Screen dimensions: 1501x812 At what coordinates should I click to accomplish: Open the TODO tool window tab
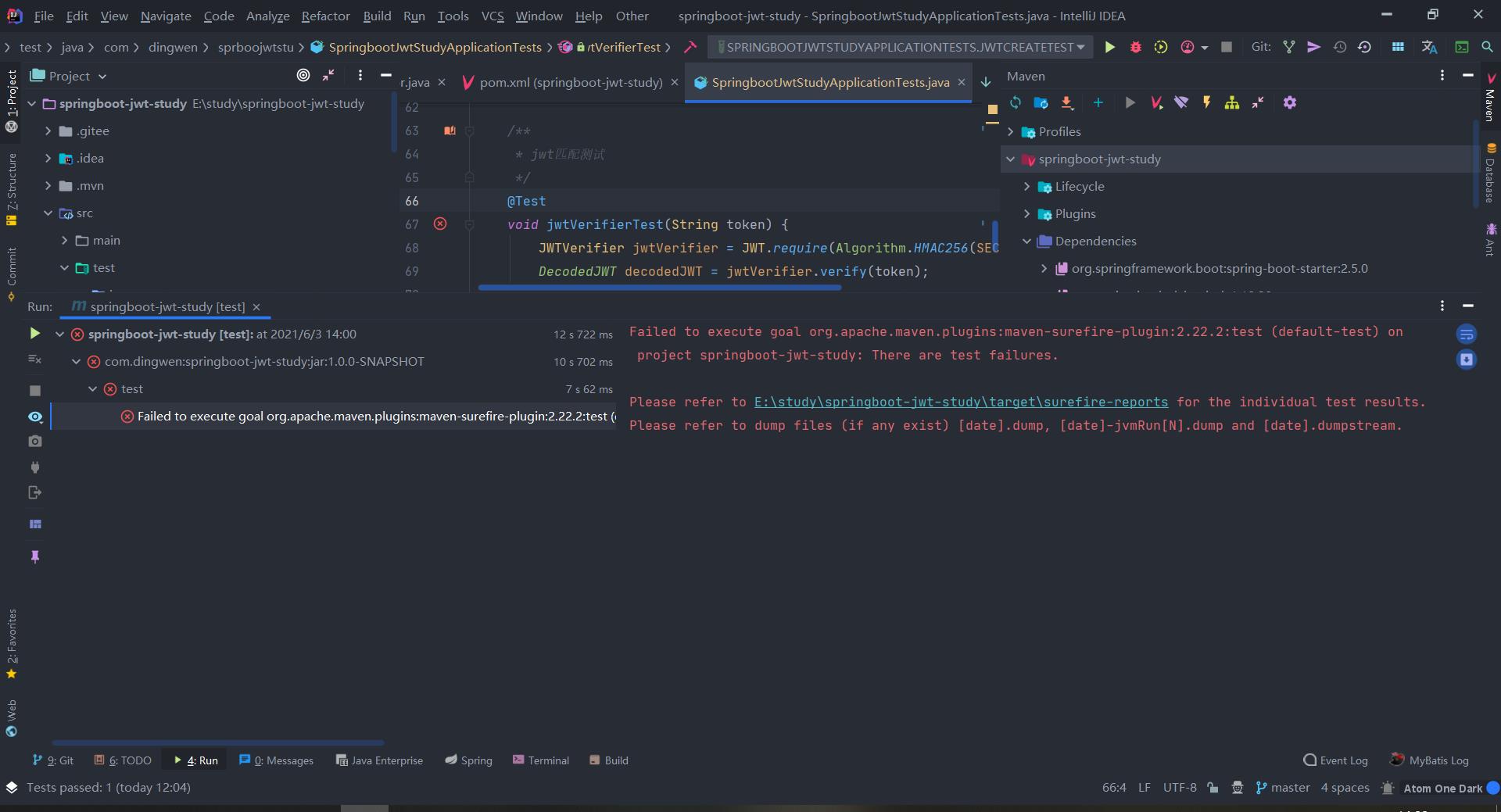(123, 760)
